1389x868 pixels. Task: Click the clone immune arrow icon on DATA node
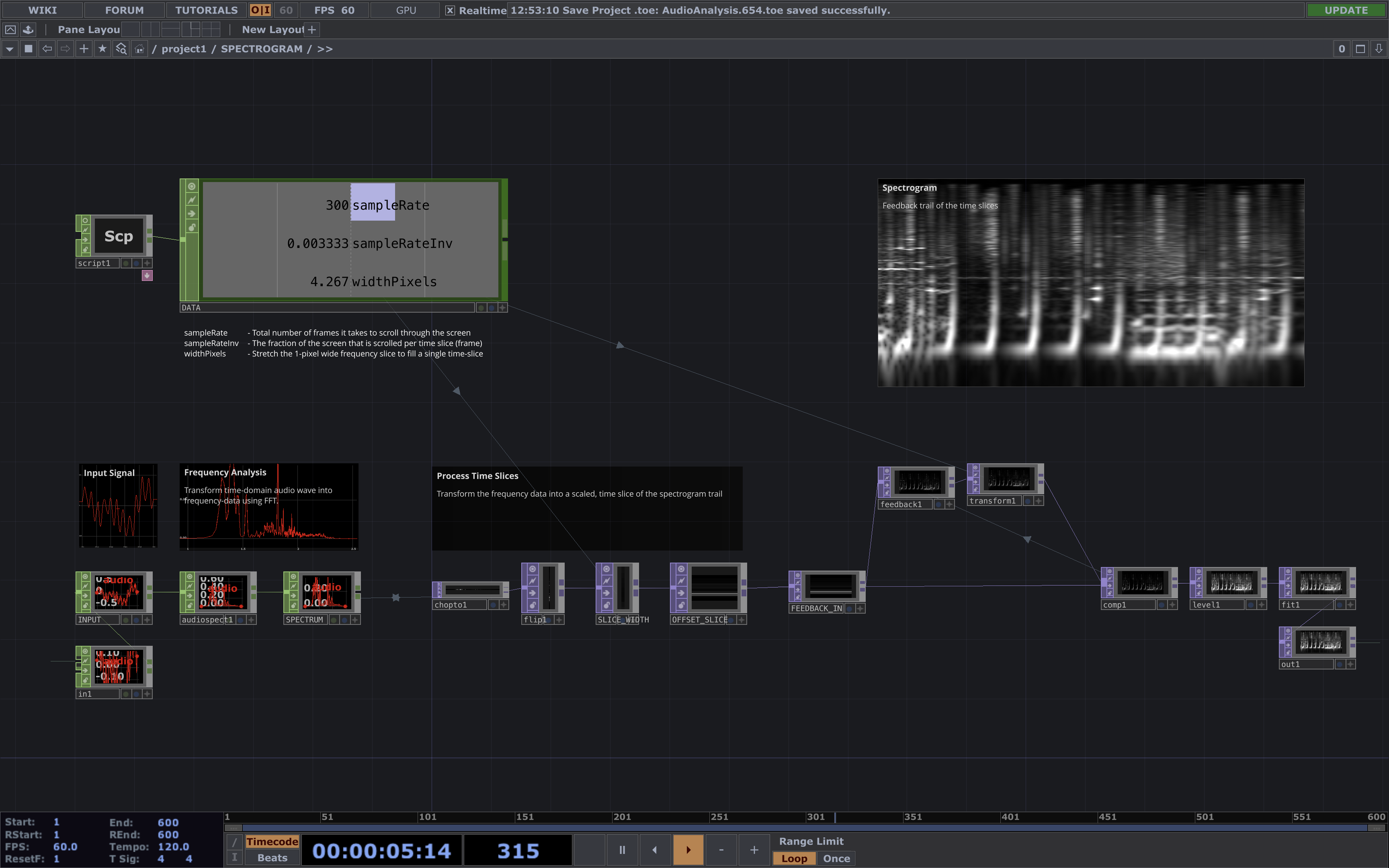pyautogui.click(x=192, y=213)
